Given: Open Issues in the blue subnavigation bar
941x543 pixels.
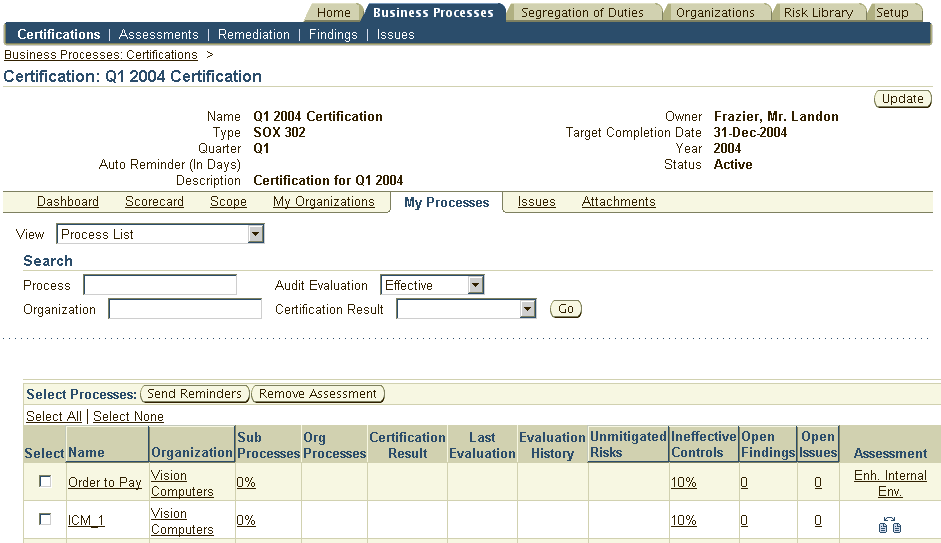Looking at the screenshot, I should (395, 34).
